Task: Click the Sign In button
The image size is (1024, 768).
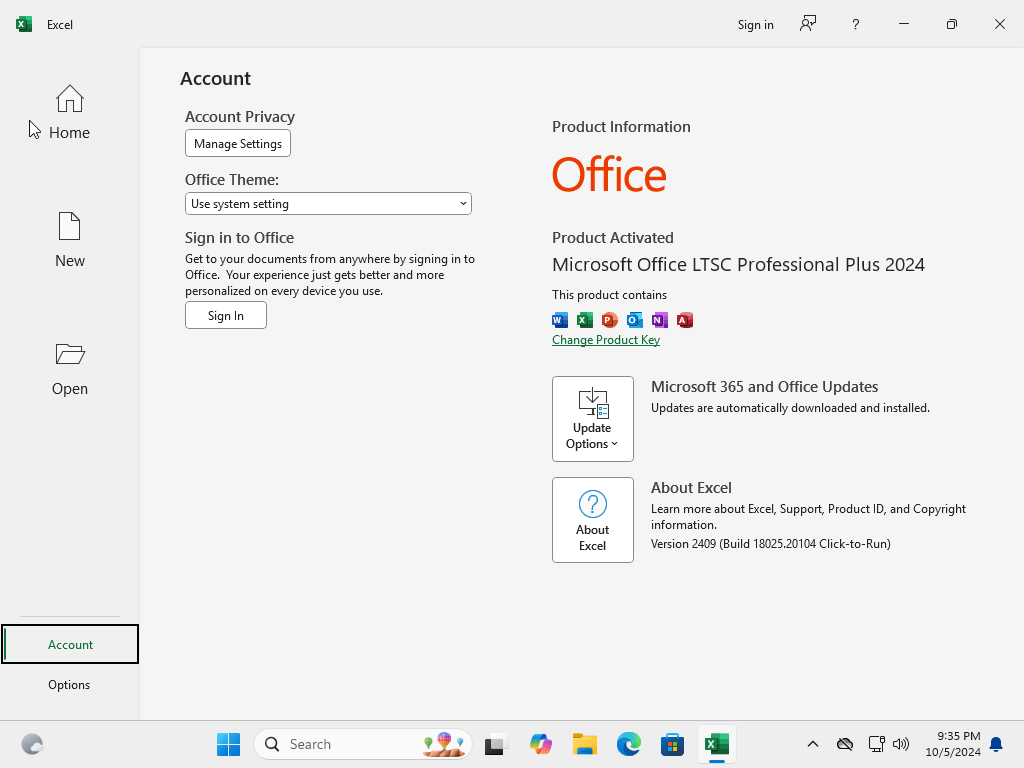Action: click(226, 315)
